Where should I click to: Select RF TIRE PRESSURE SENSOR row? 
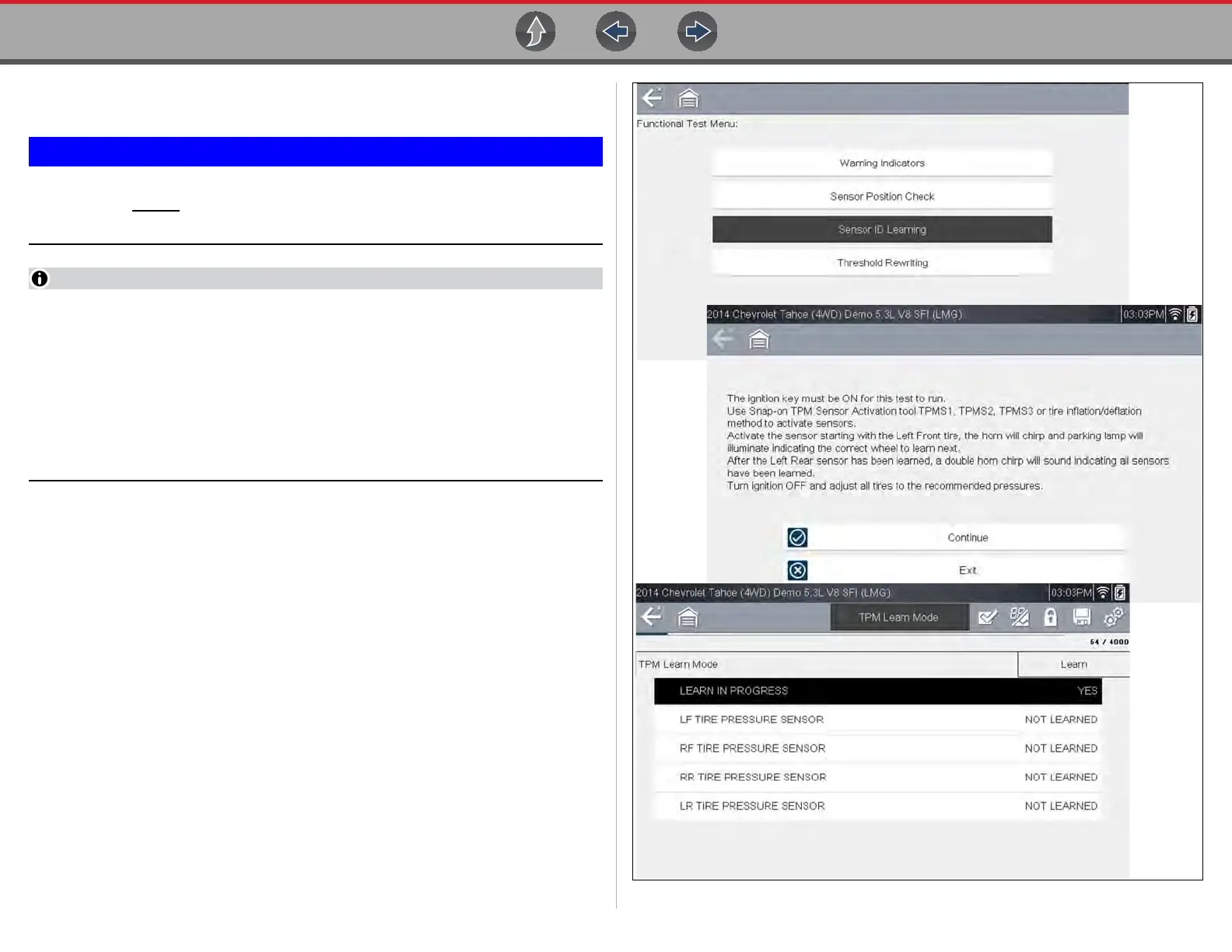[877, 748]
